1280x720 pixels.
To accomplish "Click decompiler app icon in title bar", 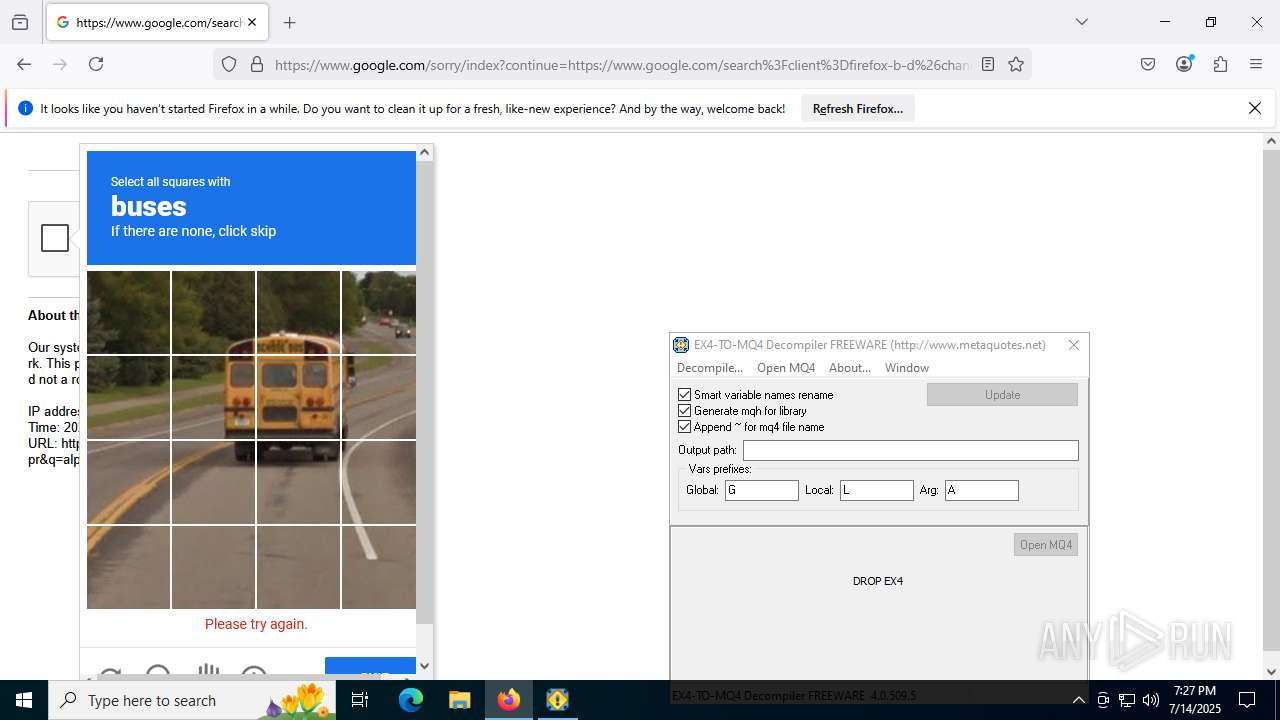I will click(x=681, y=345).
